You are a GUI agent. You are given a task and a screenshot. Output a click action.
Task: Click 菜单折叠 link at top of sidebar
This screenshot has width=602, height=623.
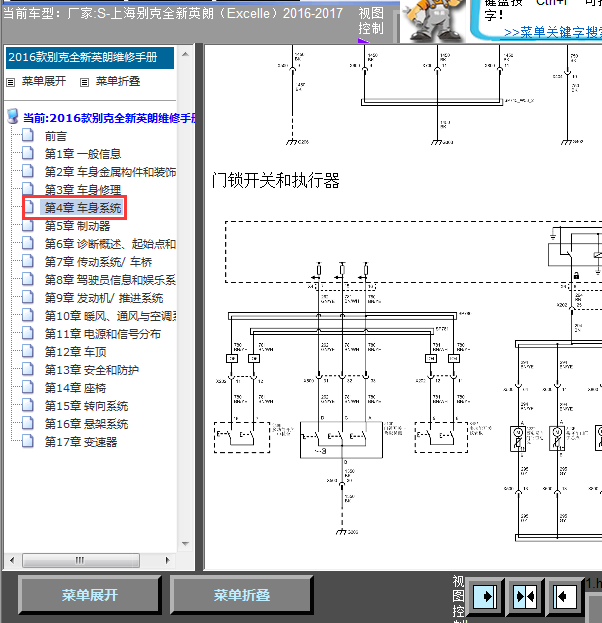coord(118,81)
